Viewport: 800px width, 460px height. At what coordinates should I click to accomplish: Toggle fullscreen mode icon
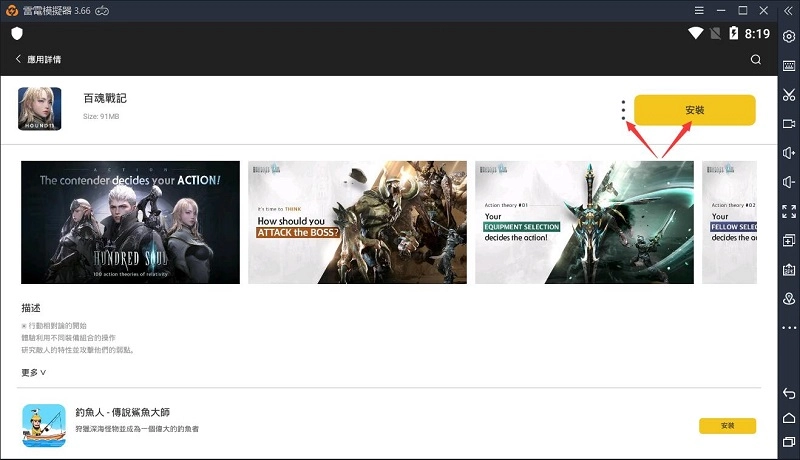tap(789, 211)
